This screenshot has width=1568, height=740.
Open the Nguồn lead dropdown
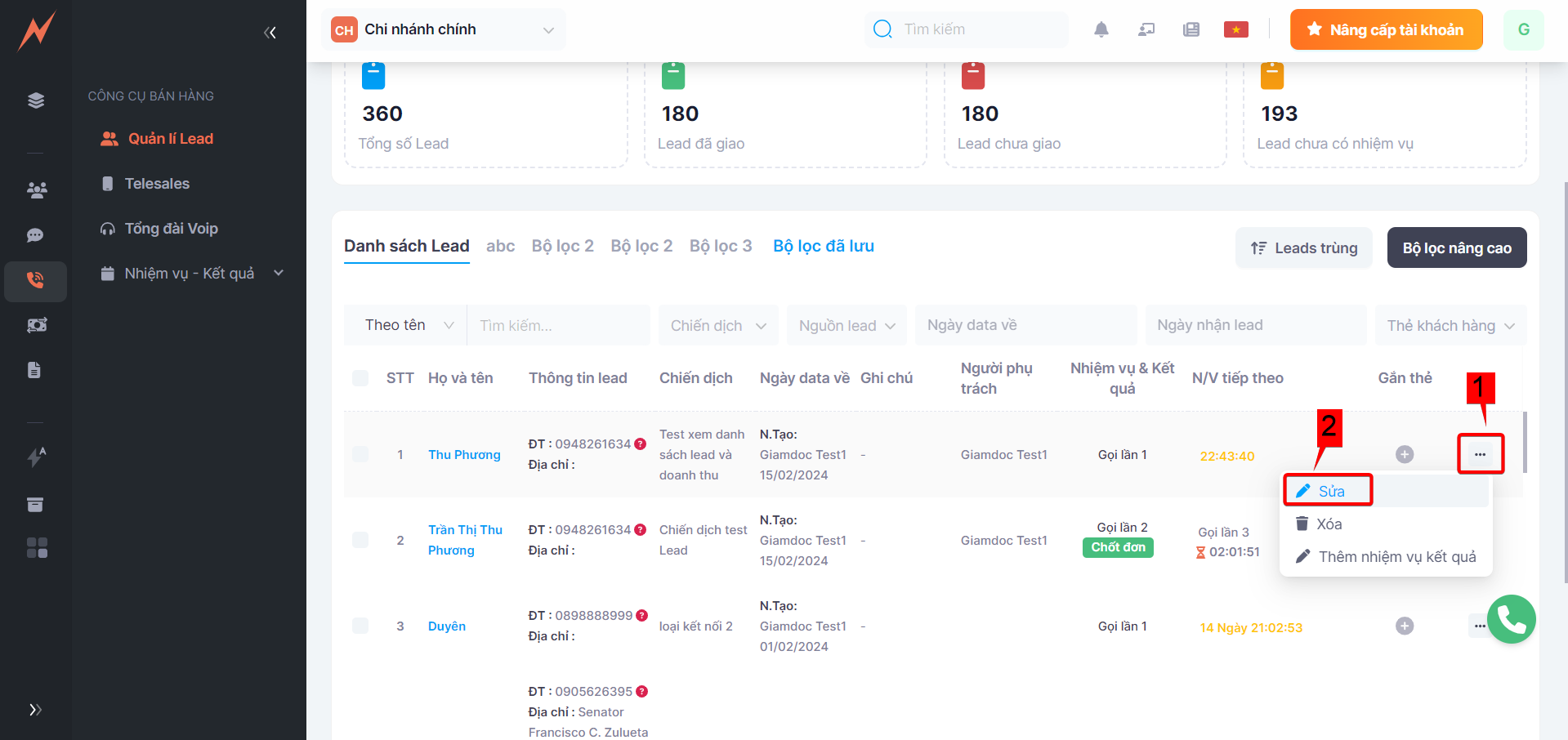pyautogui.click(x=846, y=326)
